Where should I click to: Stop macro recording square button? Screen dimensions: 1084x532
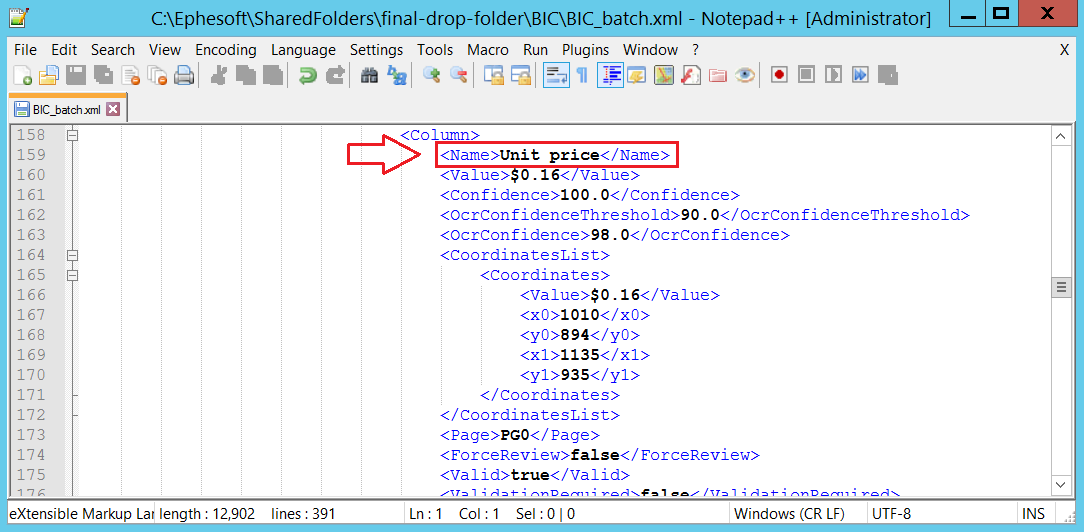[806, 75]
